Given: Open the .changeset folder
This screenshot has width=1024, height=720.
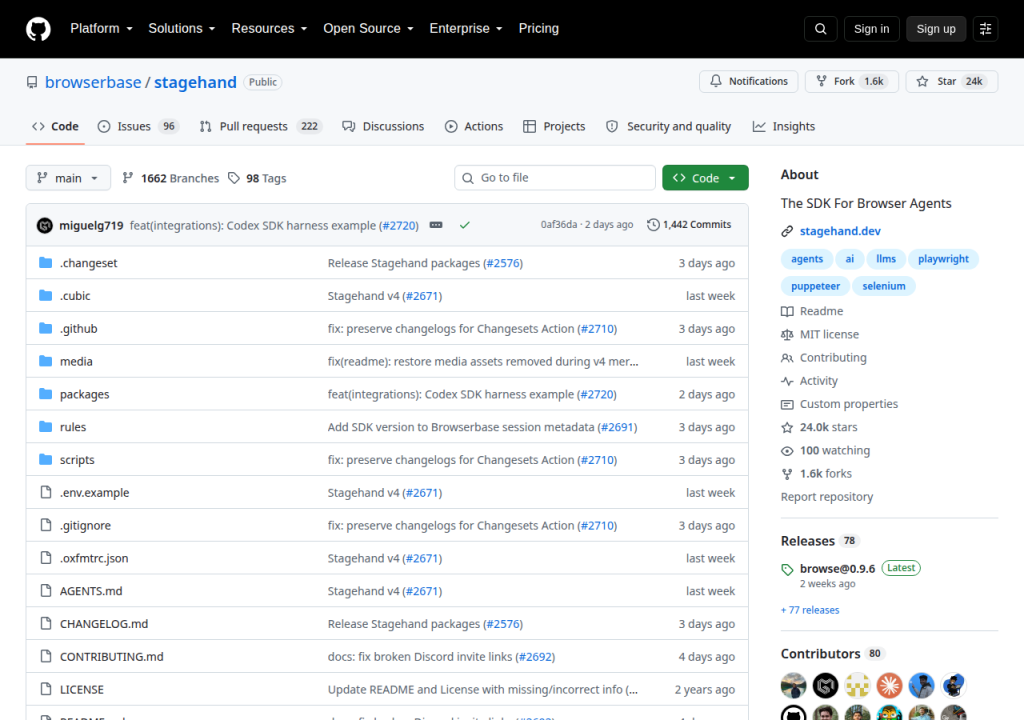Looking at the screenshot, I should [x=88, y=263].
